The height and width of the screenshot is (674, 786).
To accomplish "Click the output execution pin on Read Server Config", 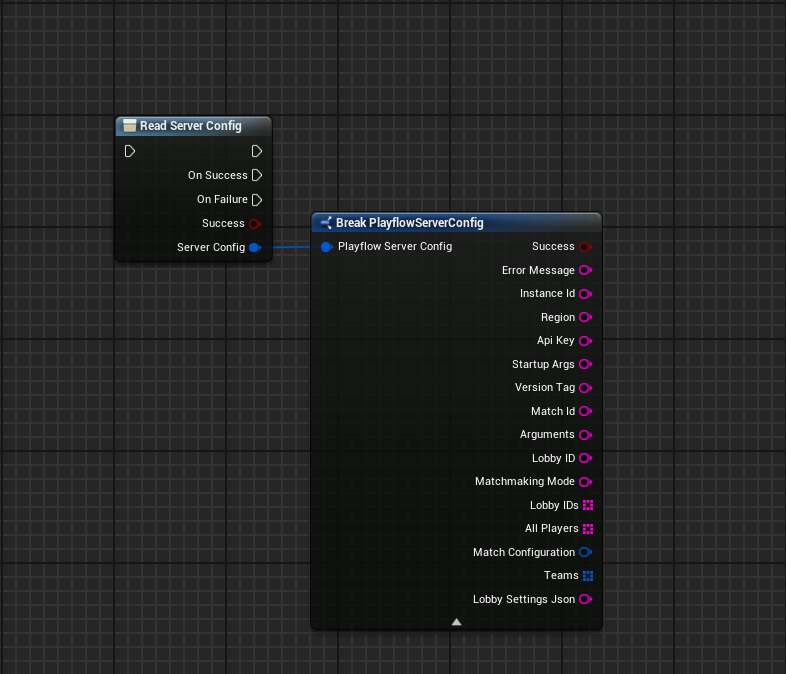I will (257, 151).
